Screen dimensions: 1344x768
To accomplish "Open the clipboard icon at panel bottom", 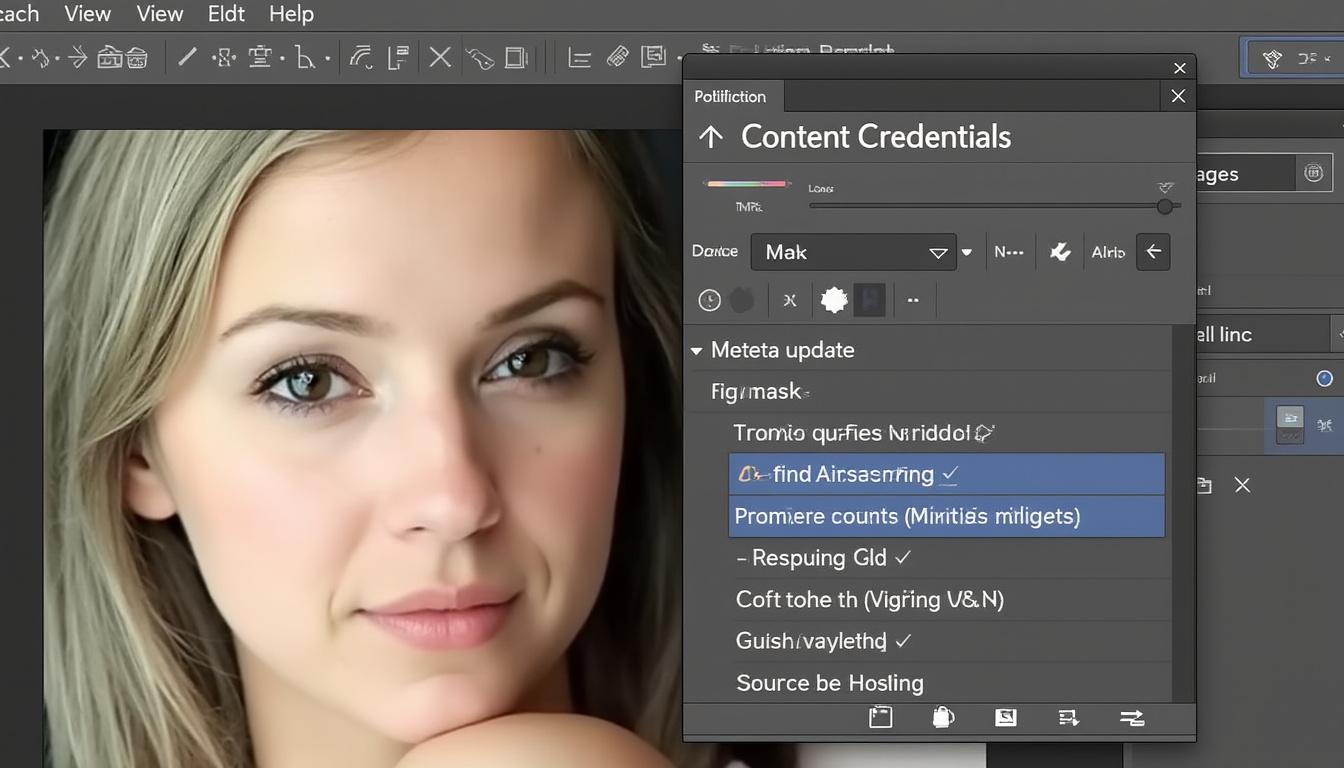I will pyautogui.click(x=880, y=717).
